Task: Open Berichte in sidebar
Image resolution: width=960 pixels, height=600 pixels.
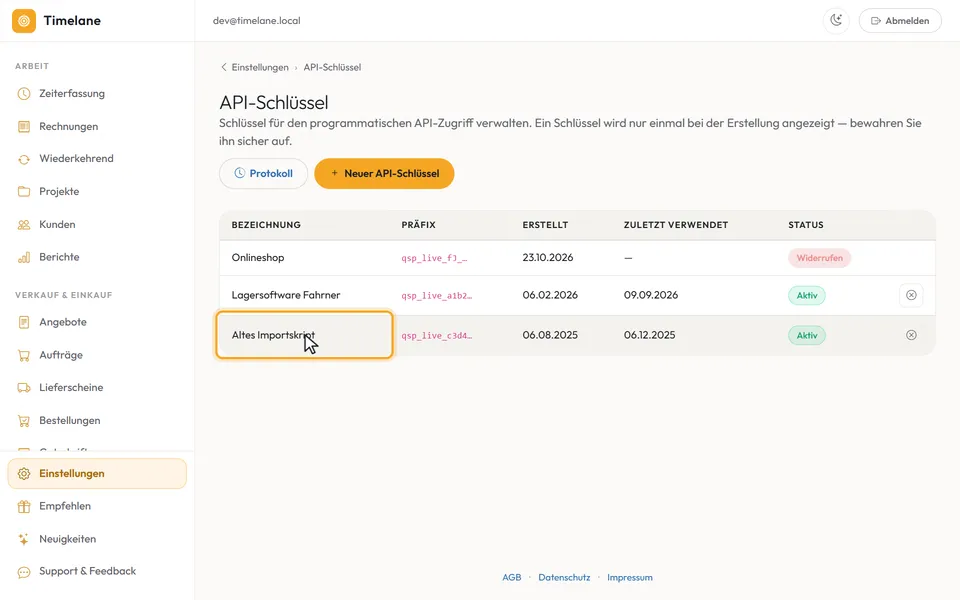Action: click(x=97, y=257)
